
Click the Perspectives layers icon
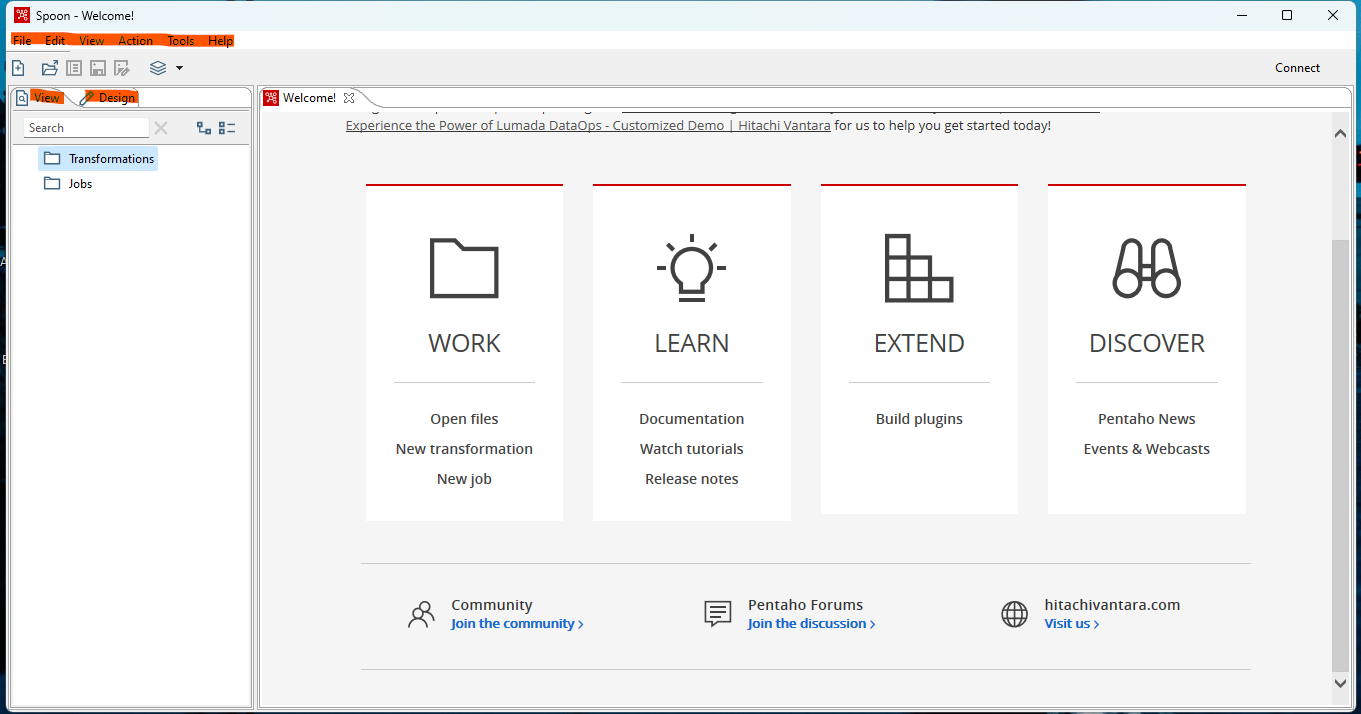pyautogui.click(x=158, y=68)
